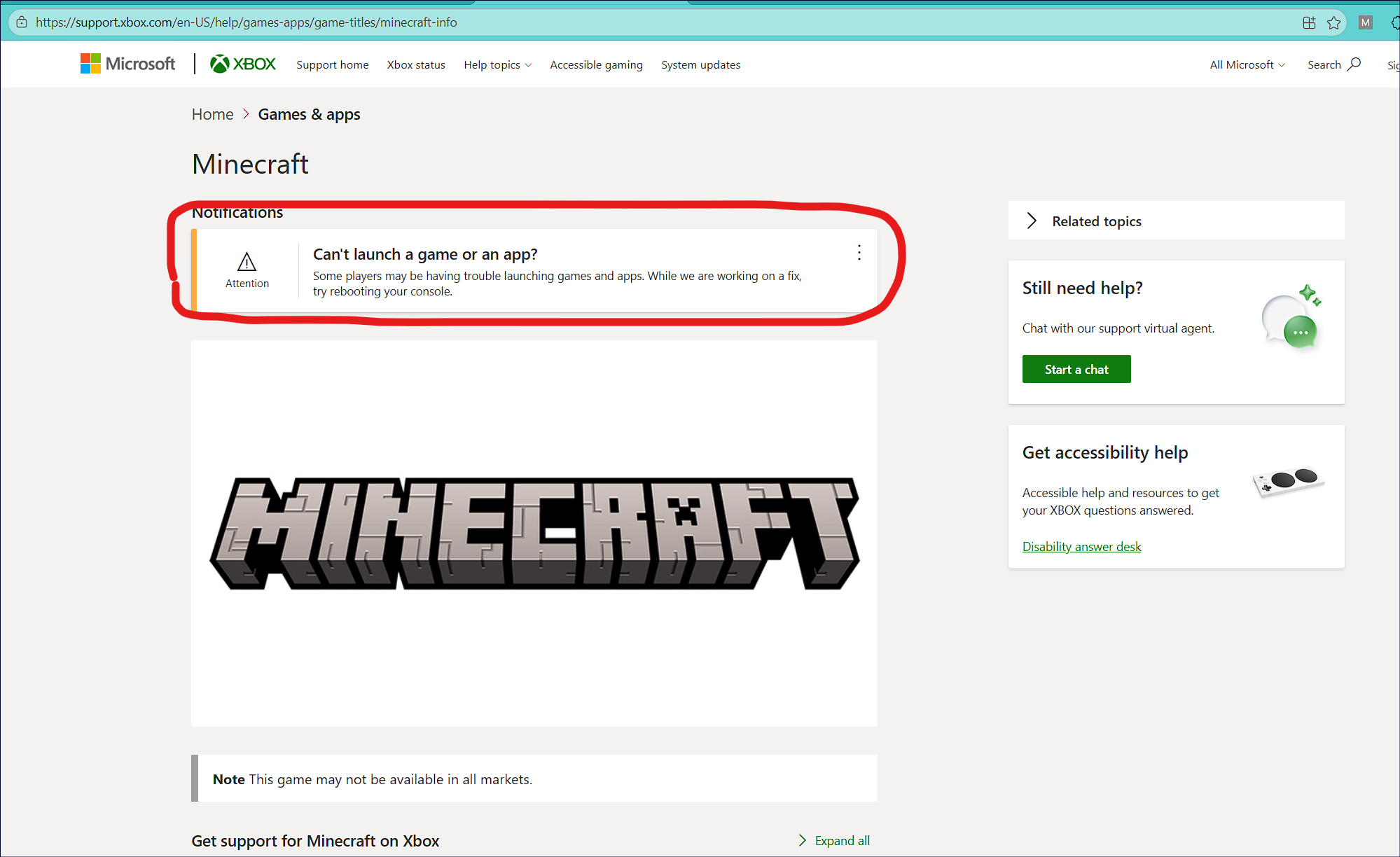Click the Xbox logo
Screen dimensions: 1400x857
pos(243,64)
